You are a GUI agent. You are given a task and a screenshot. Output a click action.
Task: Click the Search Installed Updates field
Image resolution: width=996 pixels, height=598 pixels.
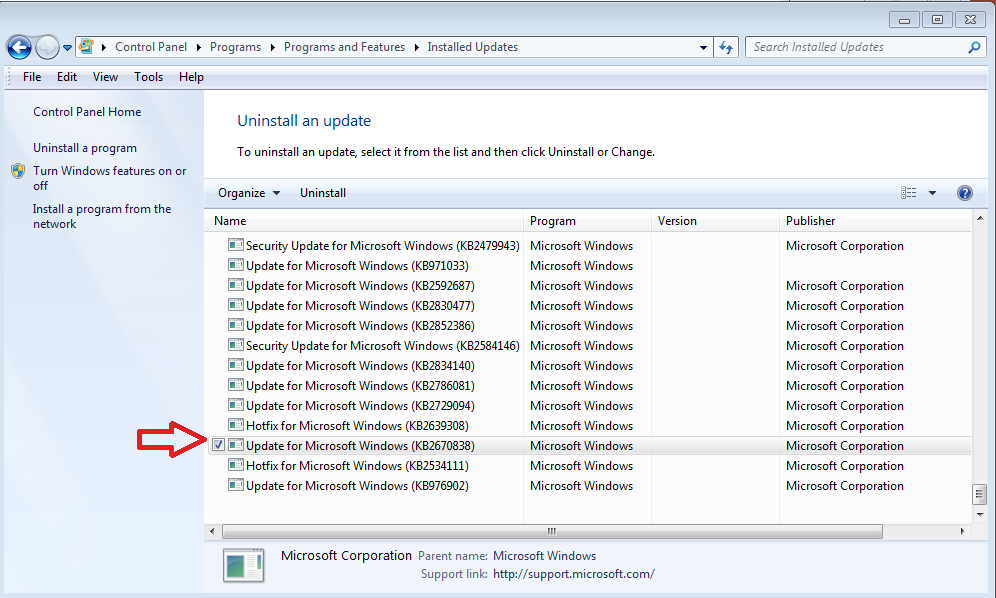pyautogui.click(x=855, y=47)
